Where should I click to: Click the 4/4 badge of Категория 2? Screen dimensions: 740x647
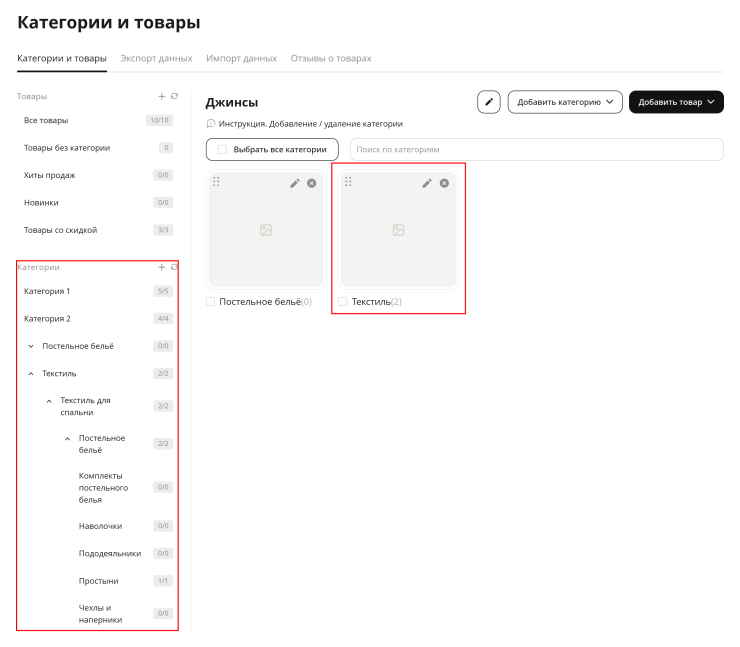point(163,319)
